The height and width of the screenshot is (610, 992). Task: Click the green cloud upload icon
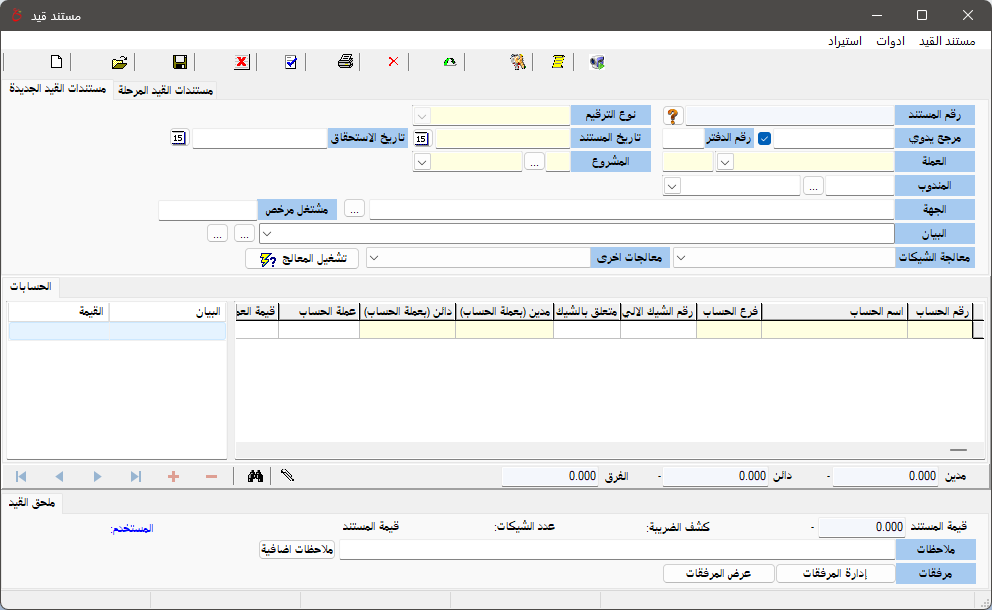pos(450,62)
